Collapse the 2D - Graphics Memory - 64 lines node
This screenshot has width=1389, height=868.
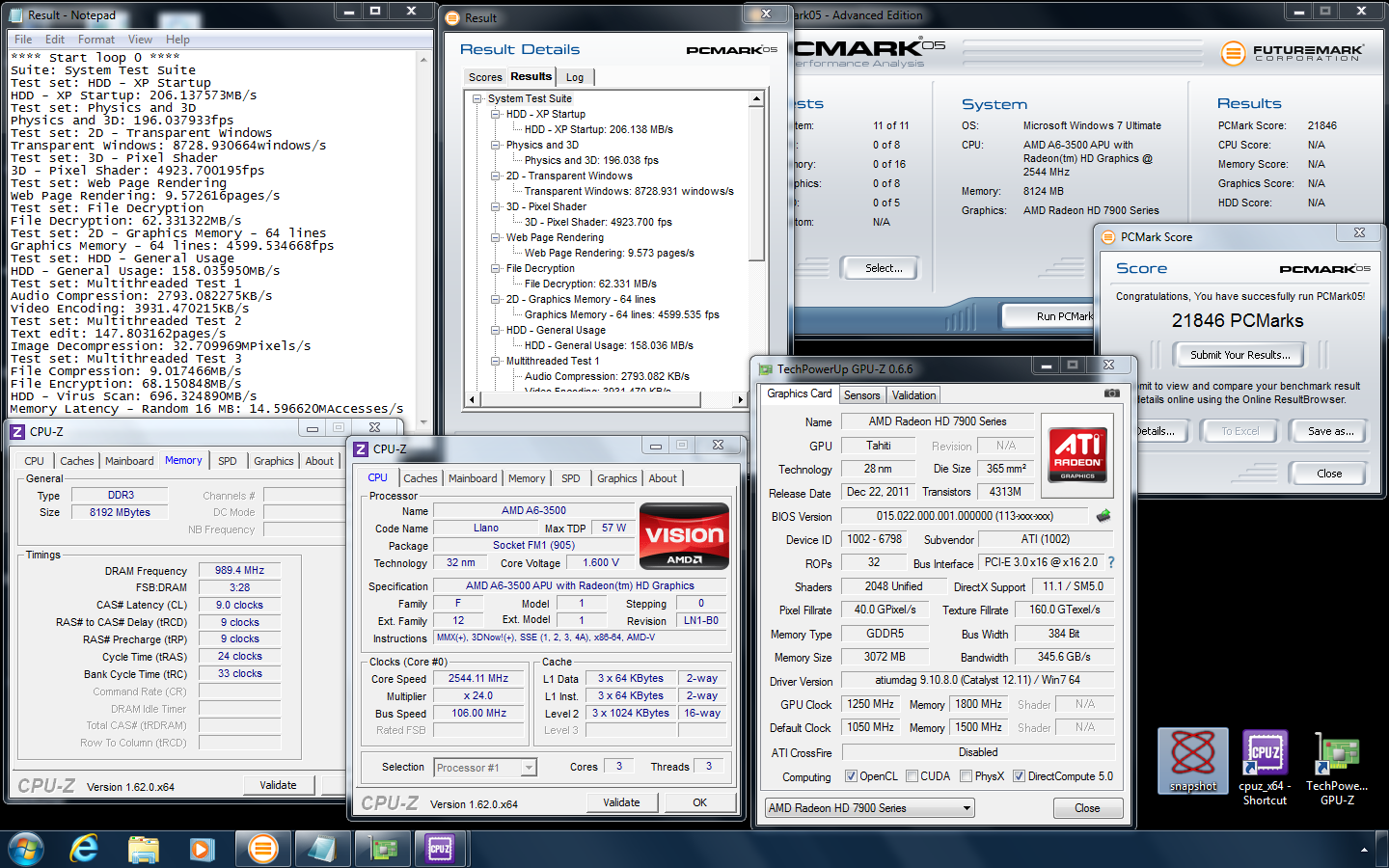[x=495, y=299]
